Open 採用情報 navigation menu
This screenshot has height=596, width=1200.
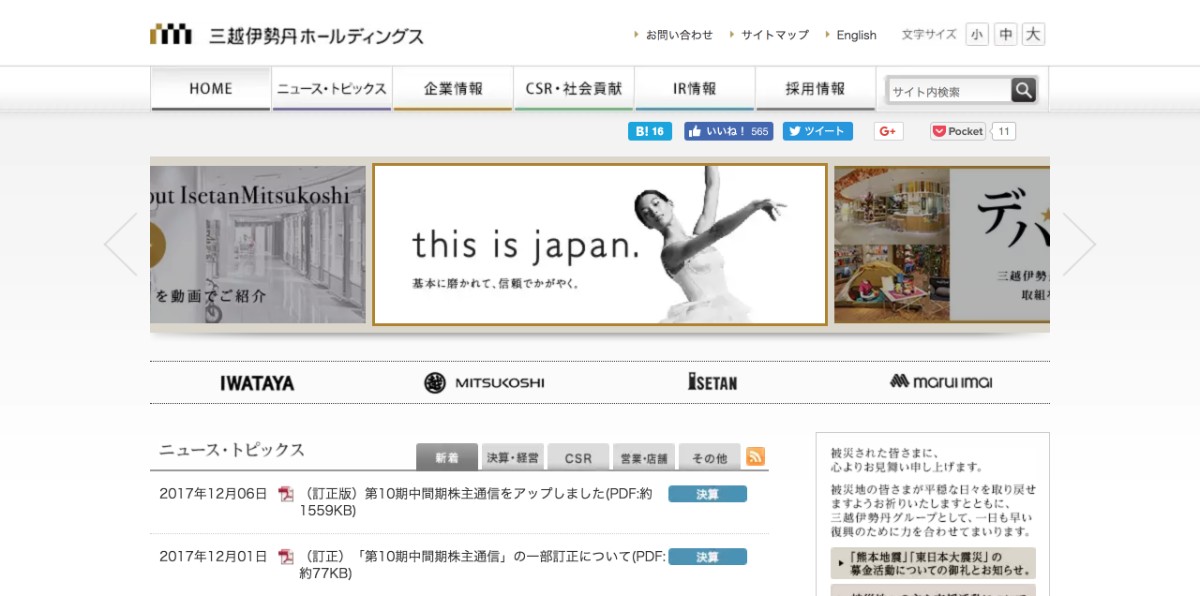click(816, 89)
